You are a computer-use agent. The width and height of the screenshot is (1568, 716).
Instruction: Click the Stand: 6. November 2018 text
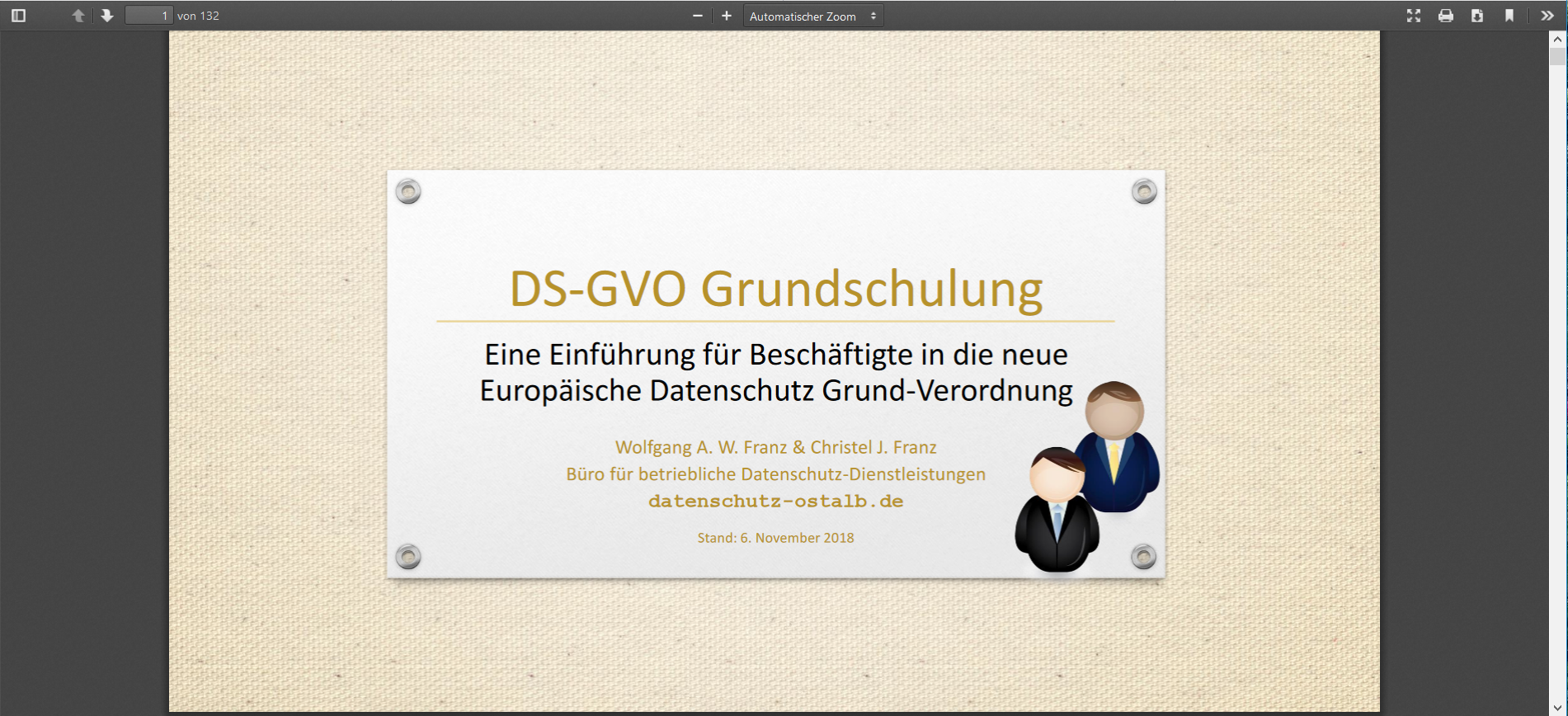point(775,538)
